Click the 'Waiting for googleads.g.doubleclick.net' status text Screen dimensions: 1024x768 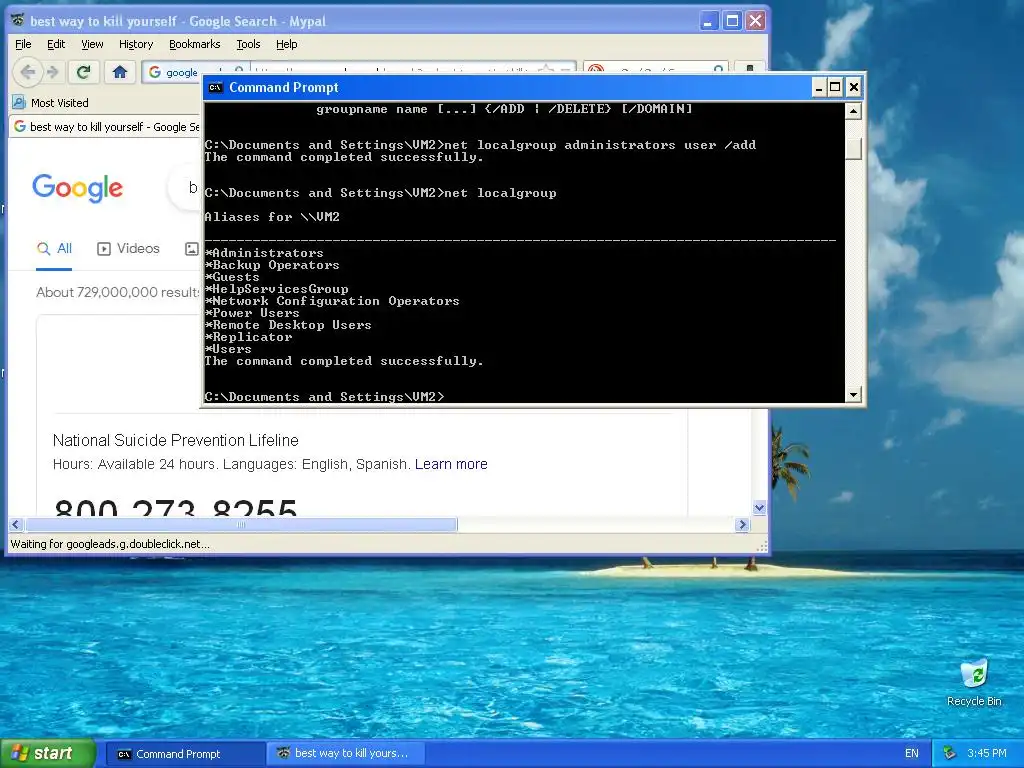click(110, 544)
